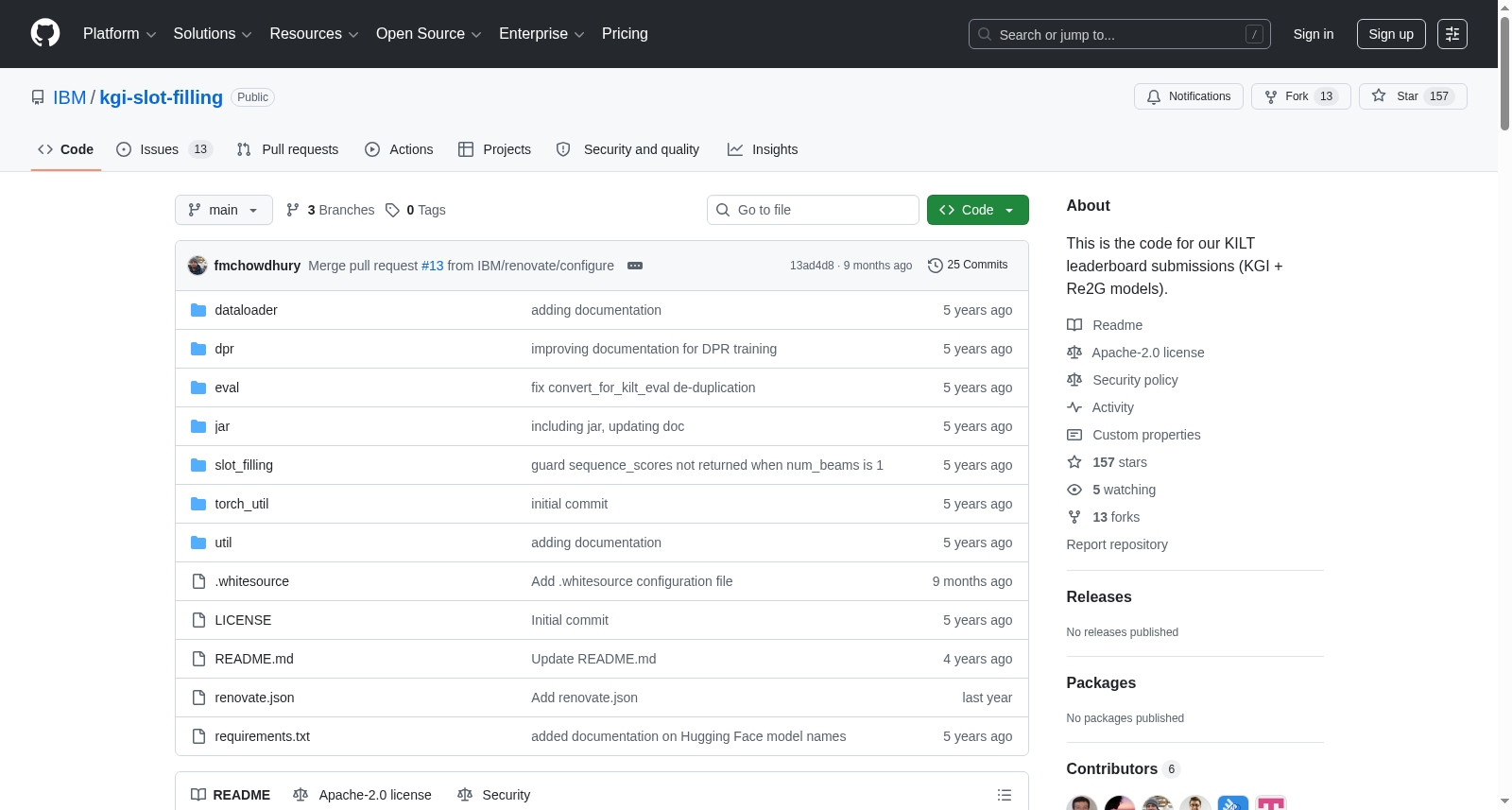
Task: Open the Custom properties link
Action: pos(1146,435)
